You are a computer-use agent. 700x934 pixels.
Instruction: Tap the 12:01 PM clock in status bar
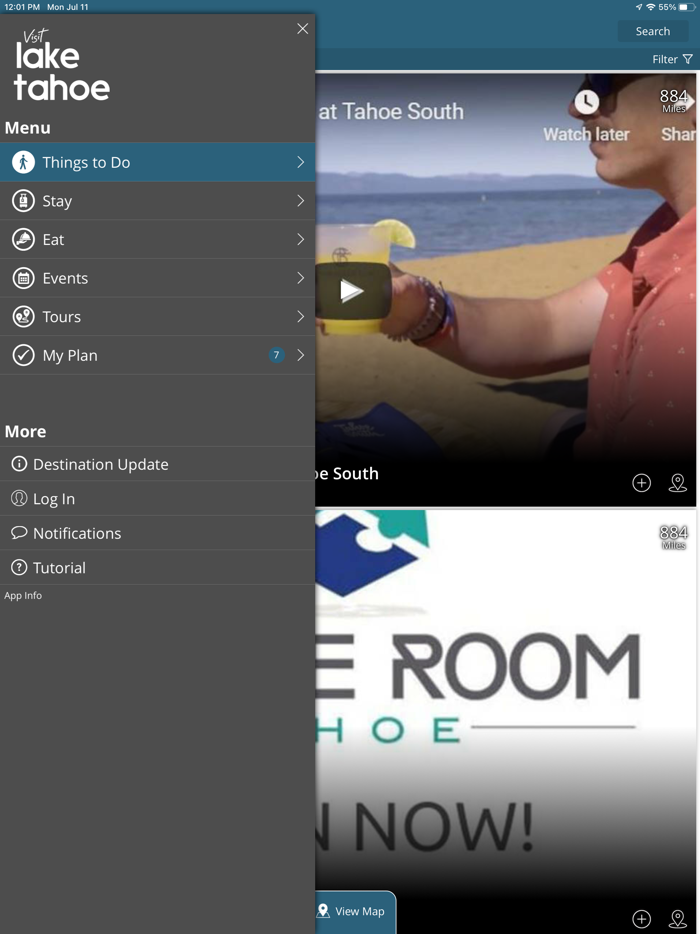pyautogui.click(x=21, y=7)
